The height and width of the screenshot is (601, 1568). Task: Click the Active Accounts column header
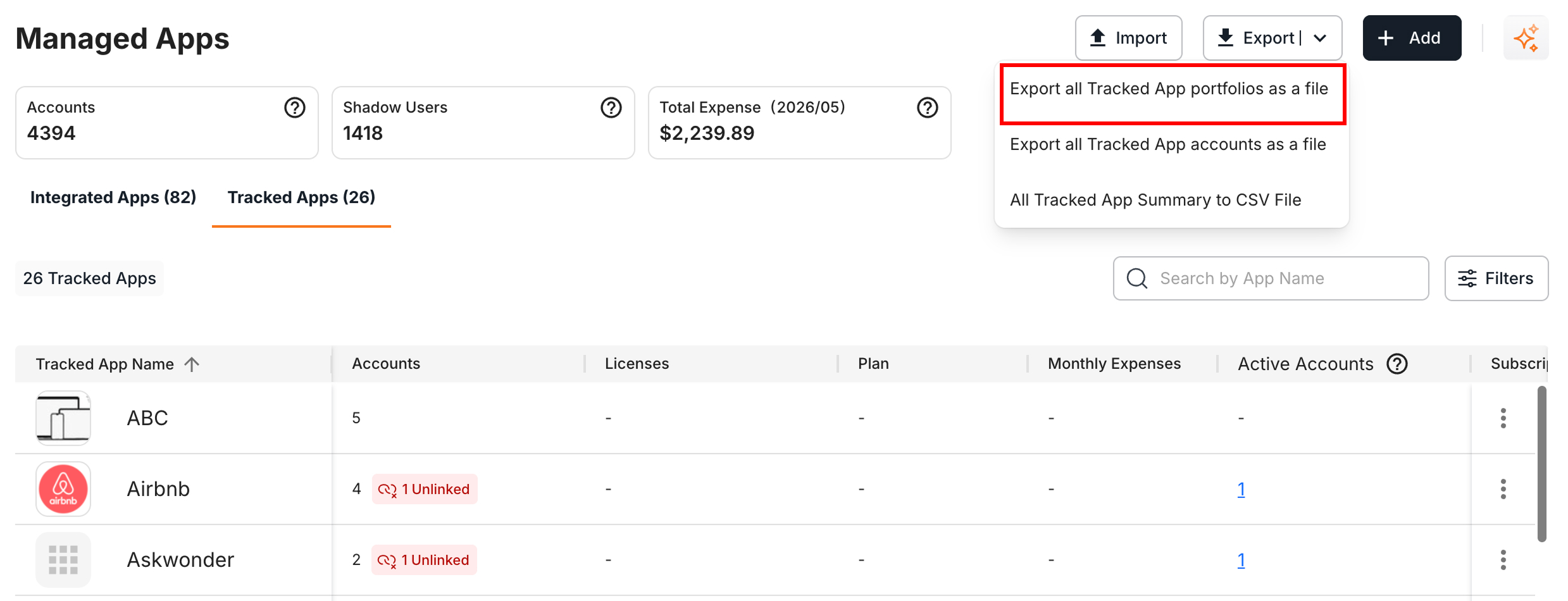click(1305, 364)
